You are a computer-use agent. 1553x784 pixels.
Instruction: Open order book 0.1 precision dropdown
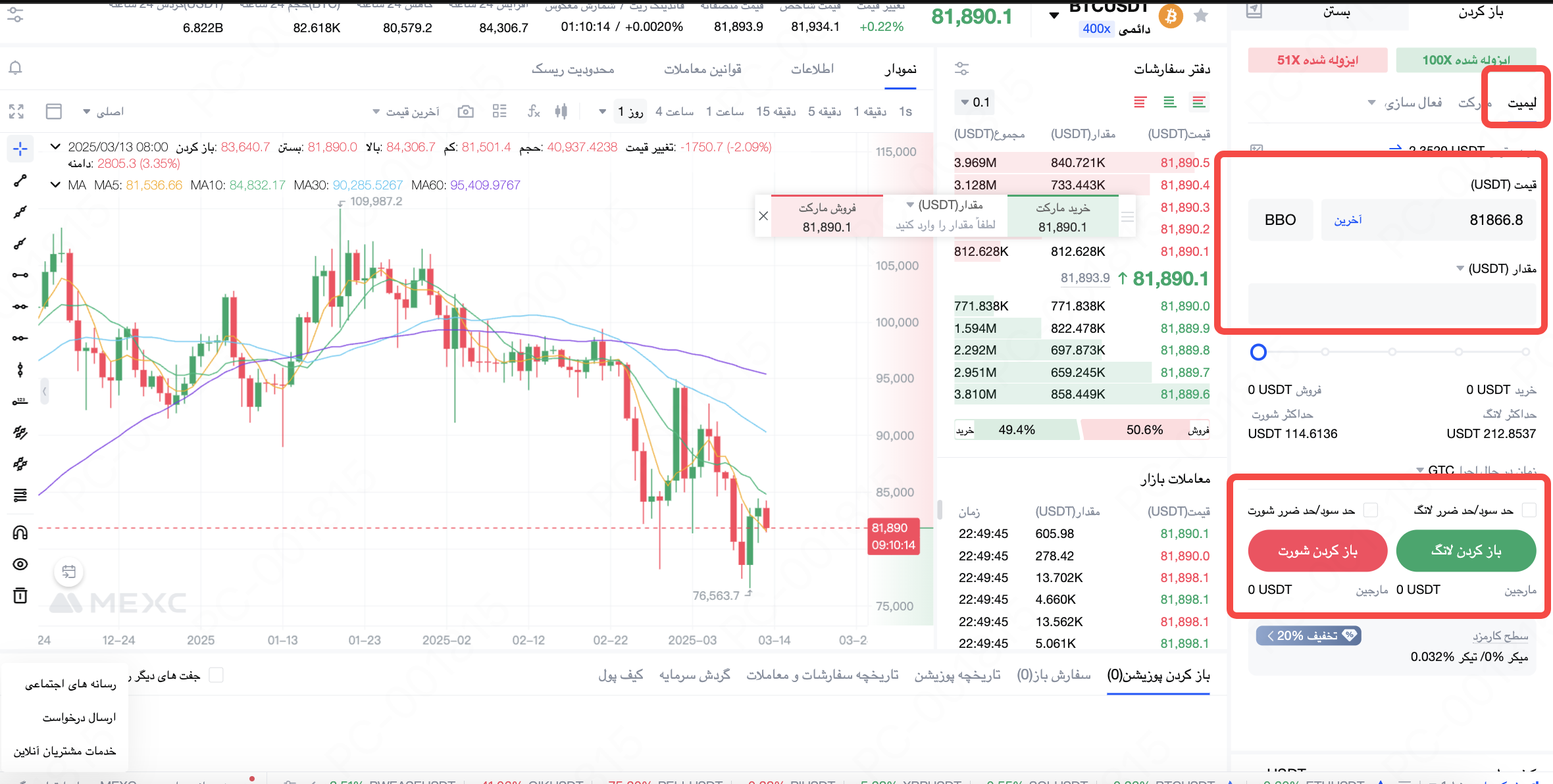(x=975, y=102)
